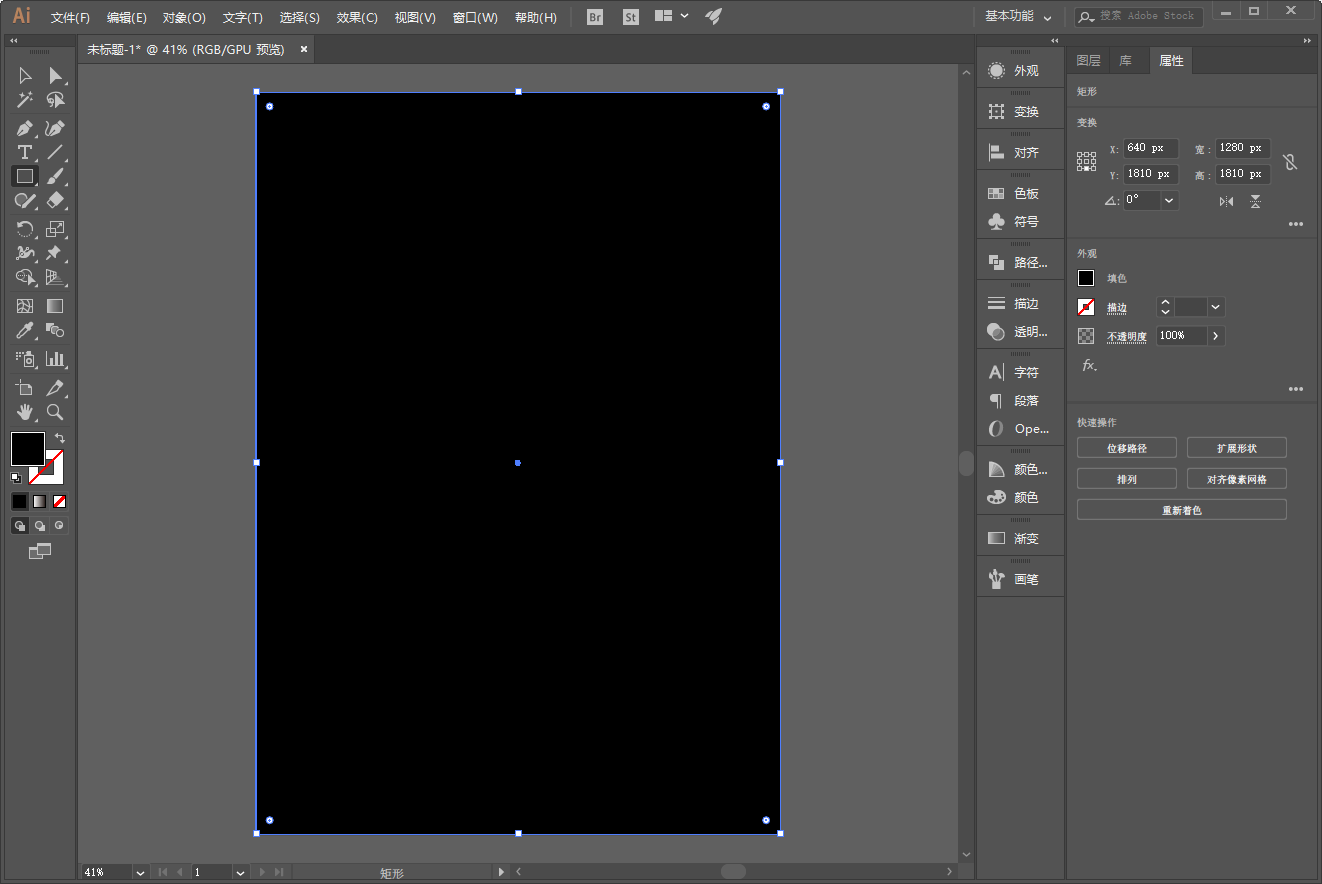Choose the Lasso tool

click(56, 100)
